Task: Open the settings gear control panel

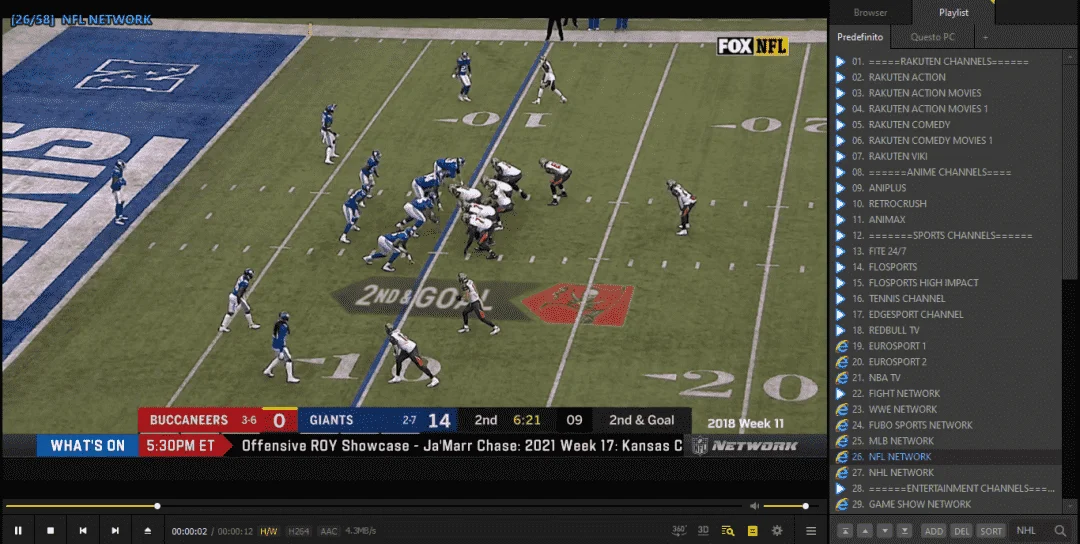Action: [778, 530]
